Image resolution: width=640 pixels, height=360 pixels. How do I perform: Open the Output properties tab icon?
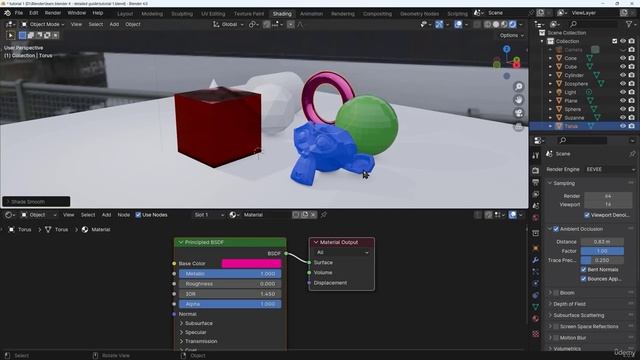536,182
